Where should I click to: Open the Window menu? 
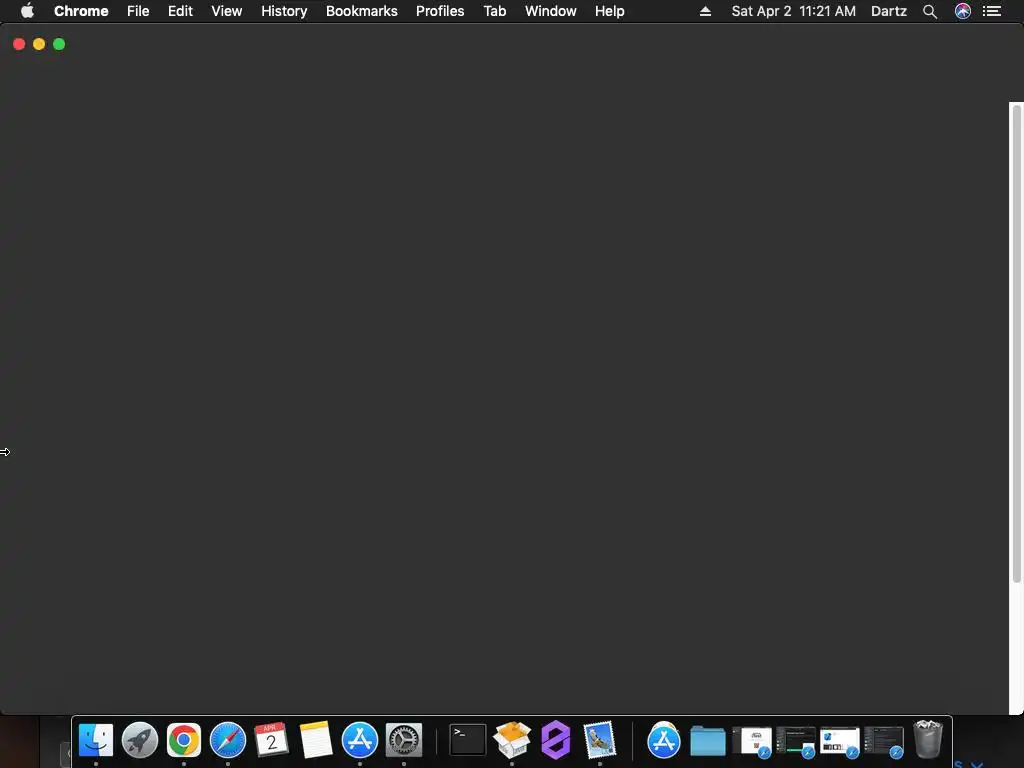coord(551,11)
